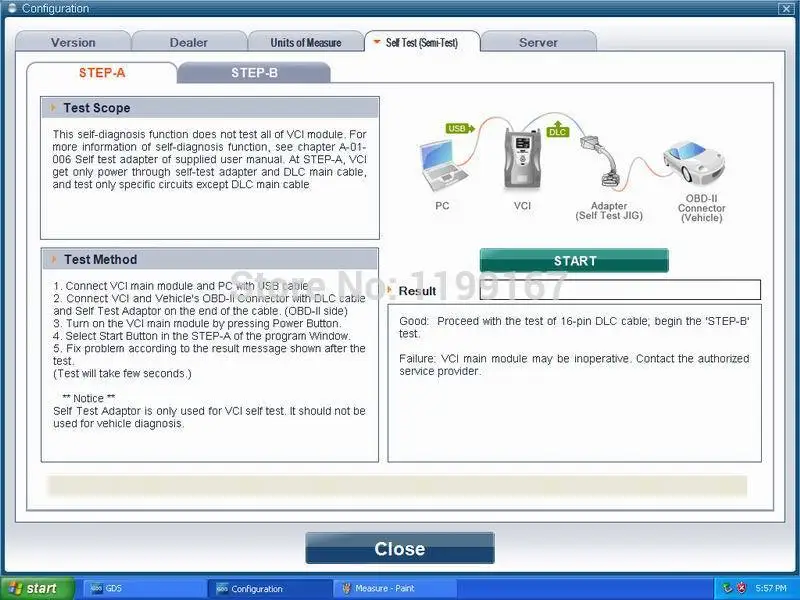Switch to the STEP-B sub-tab
Screen dimensions: 800x600
(x=254, y=72)
